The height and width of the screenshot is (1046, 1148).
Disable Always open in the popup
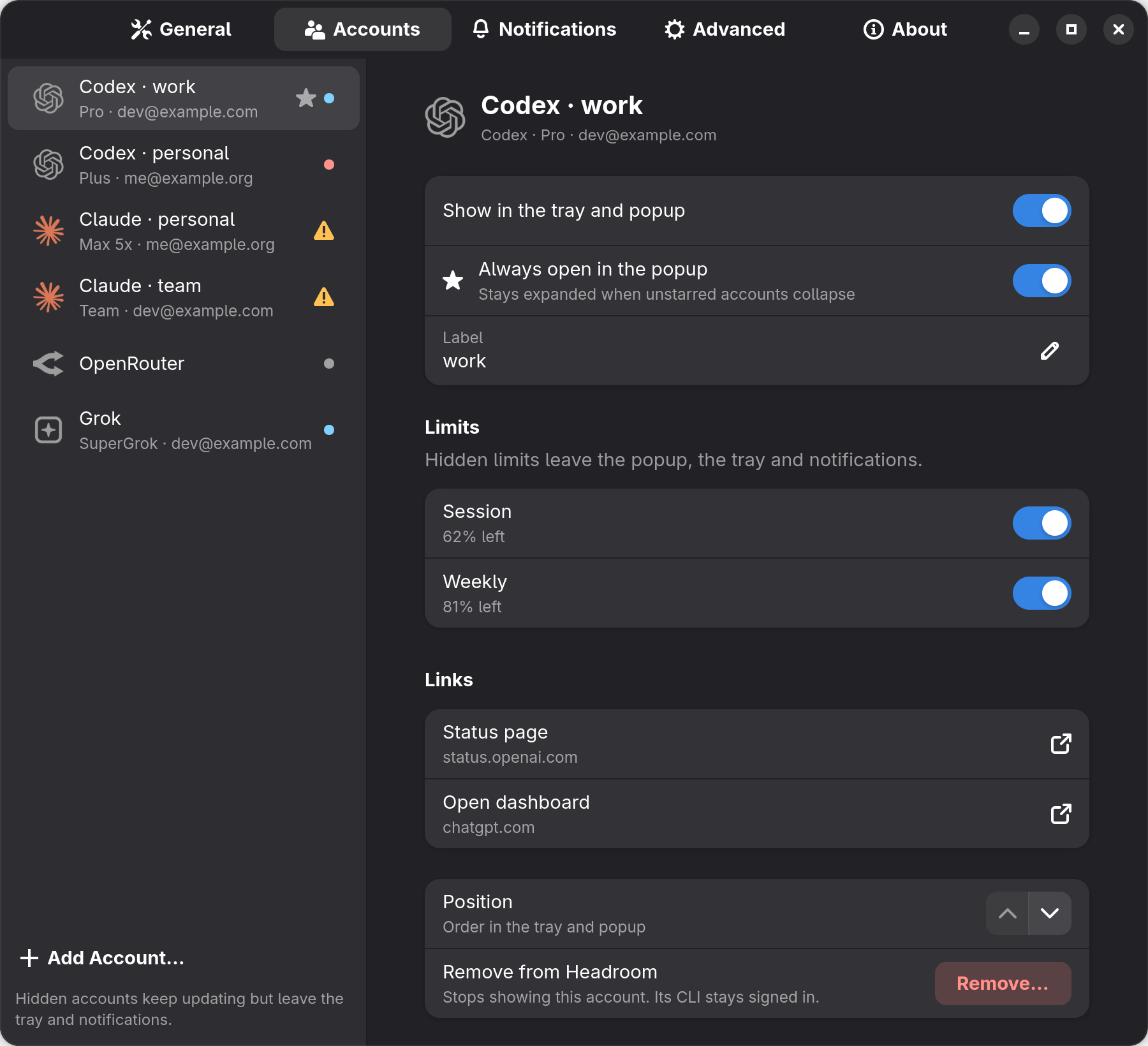[1041, 281]
